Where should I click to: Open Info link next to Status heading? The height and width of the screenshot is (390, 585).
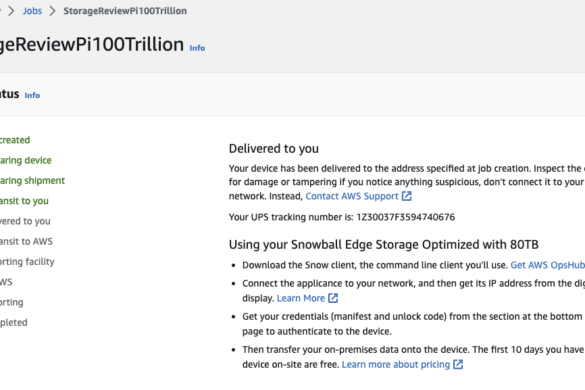[x=32, y=95]
